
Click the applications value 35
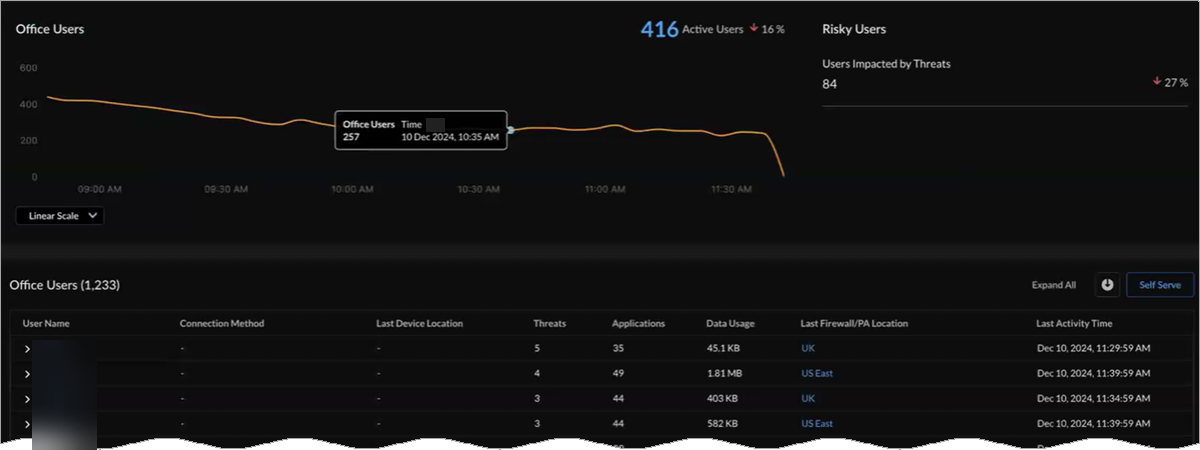tap(617, 348)
